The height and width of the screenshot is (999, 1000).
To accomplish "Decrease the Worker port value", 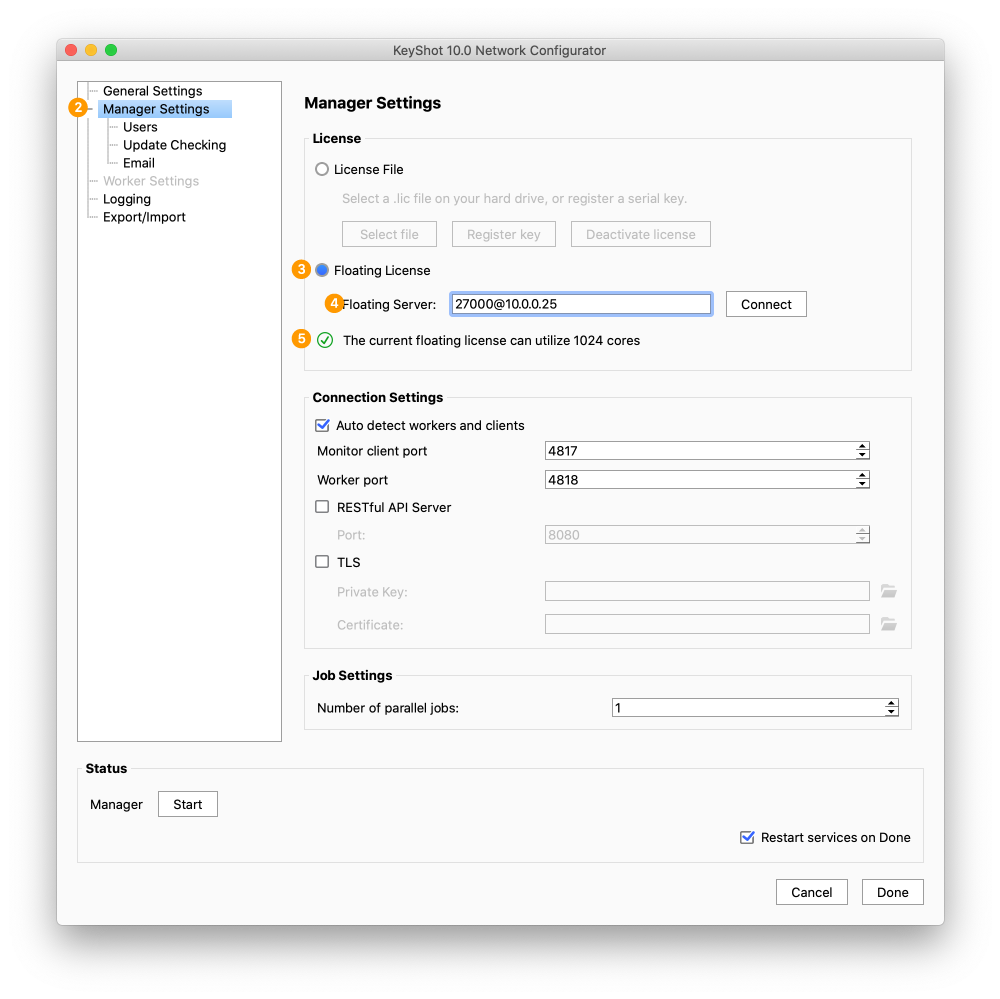I will coord(862,484).
